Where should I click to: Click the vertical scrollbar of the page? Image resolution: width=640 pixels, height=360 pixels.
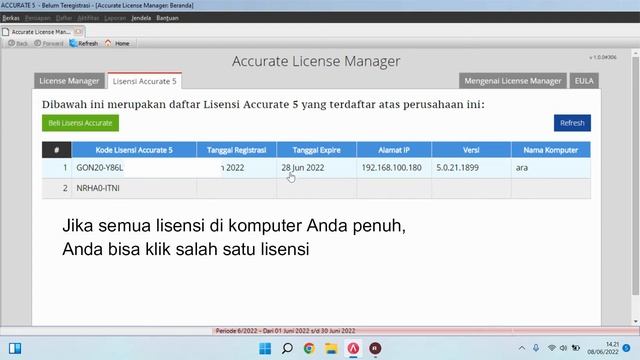point(636,176)
